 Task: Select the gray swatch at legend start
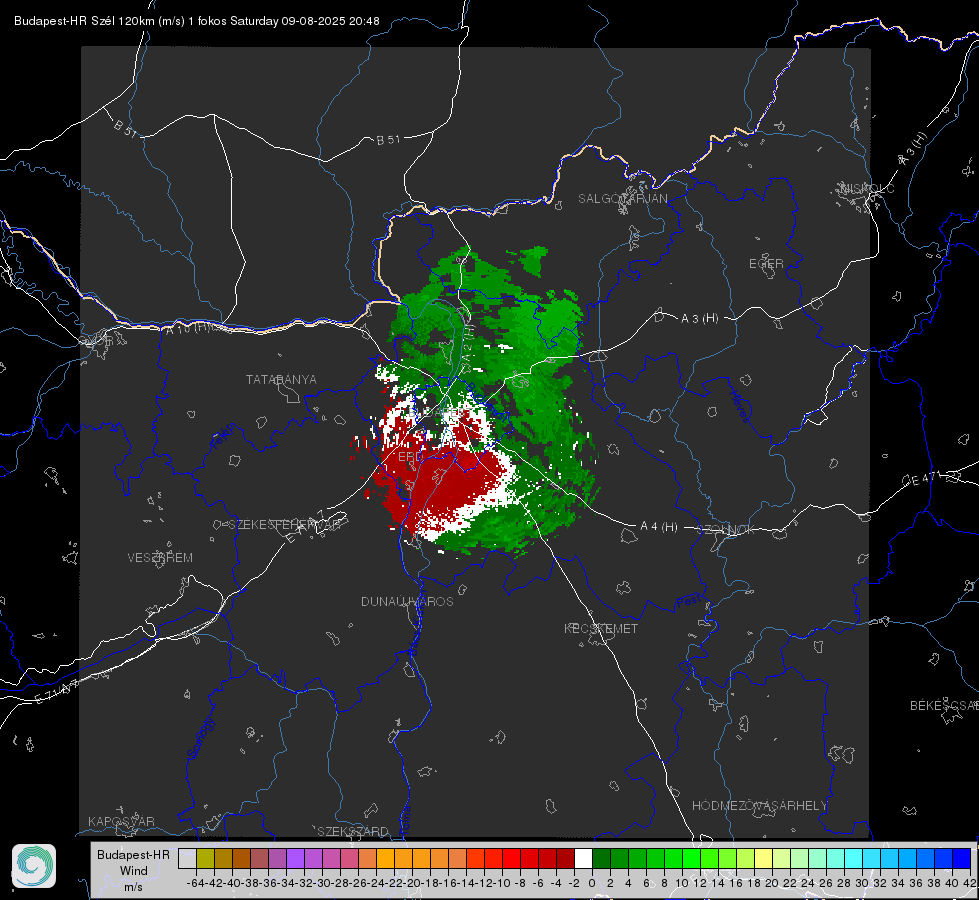pyautogui.click(x=187, y=858)
